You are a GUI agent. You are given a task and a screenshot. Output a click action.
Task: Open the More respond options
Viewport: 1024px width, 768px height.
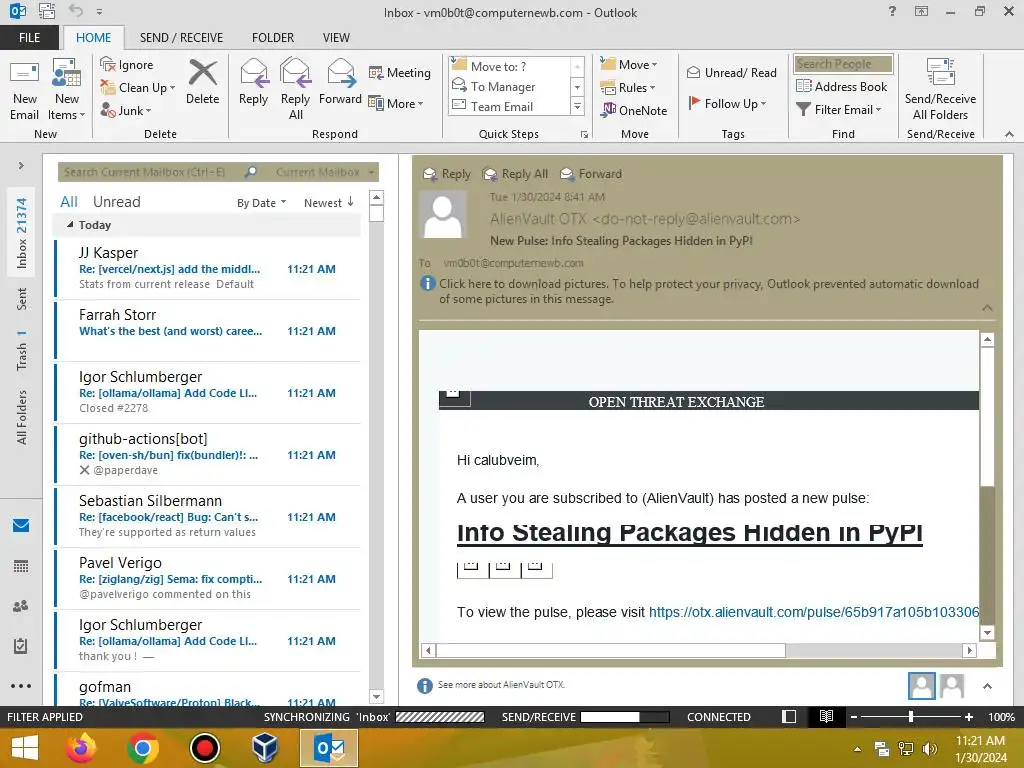coord(396,103)
